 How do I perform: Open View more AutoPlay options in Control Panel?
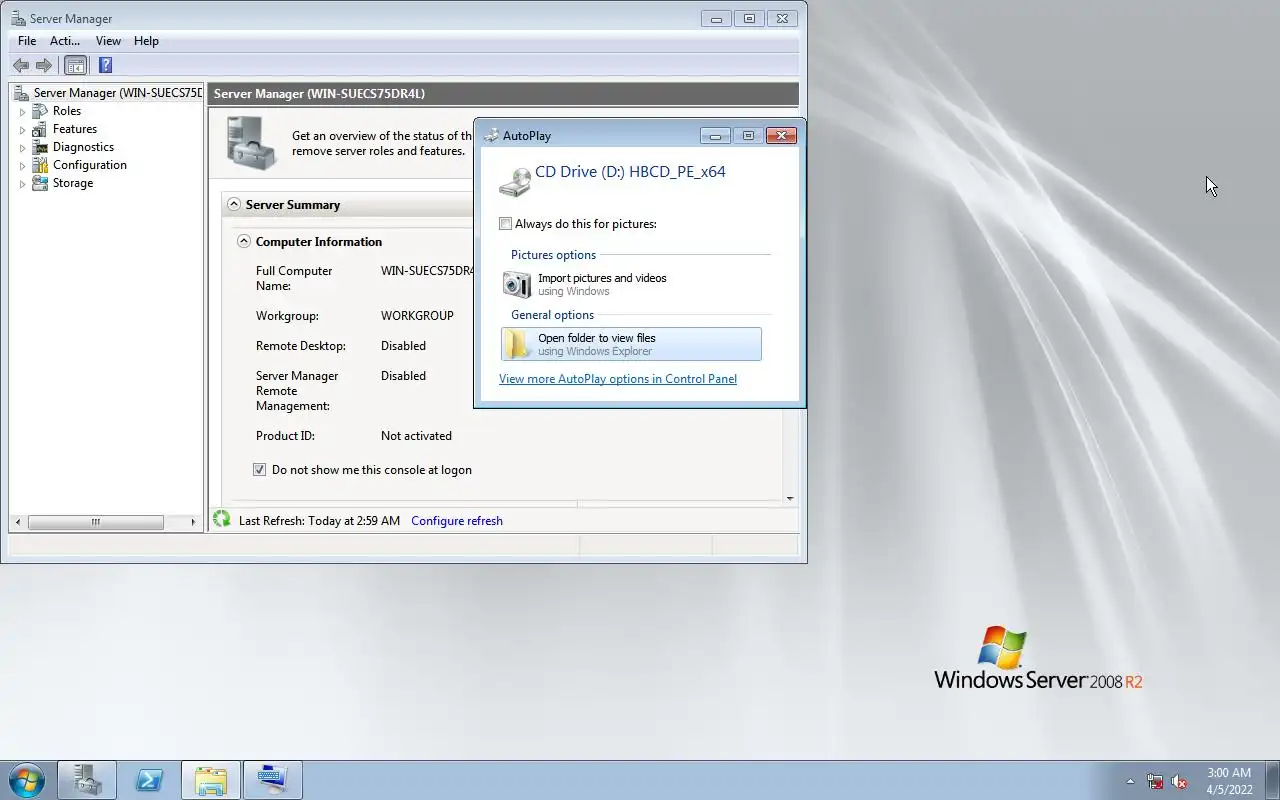618,379
